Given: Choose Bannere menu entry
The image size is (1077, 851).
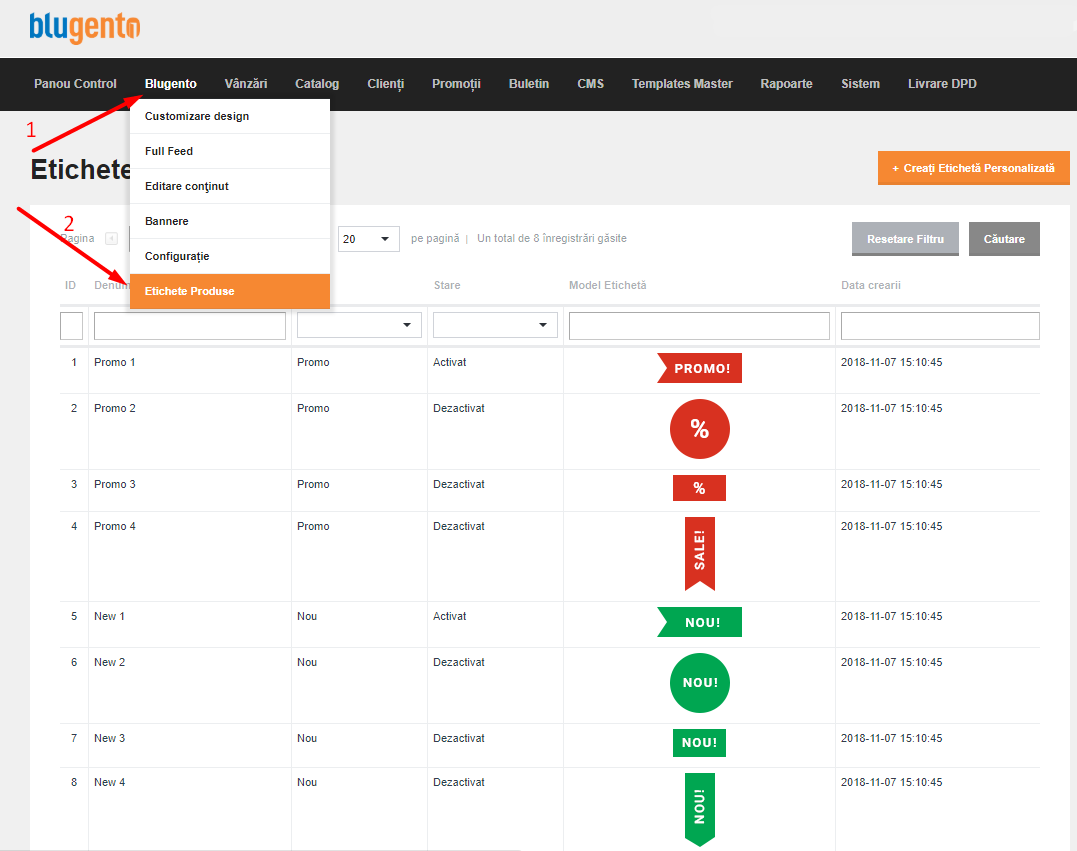Looking at the screenshot, I should click(x=229, y=221).
